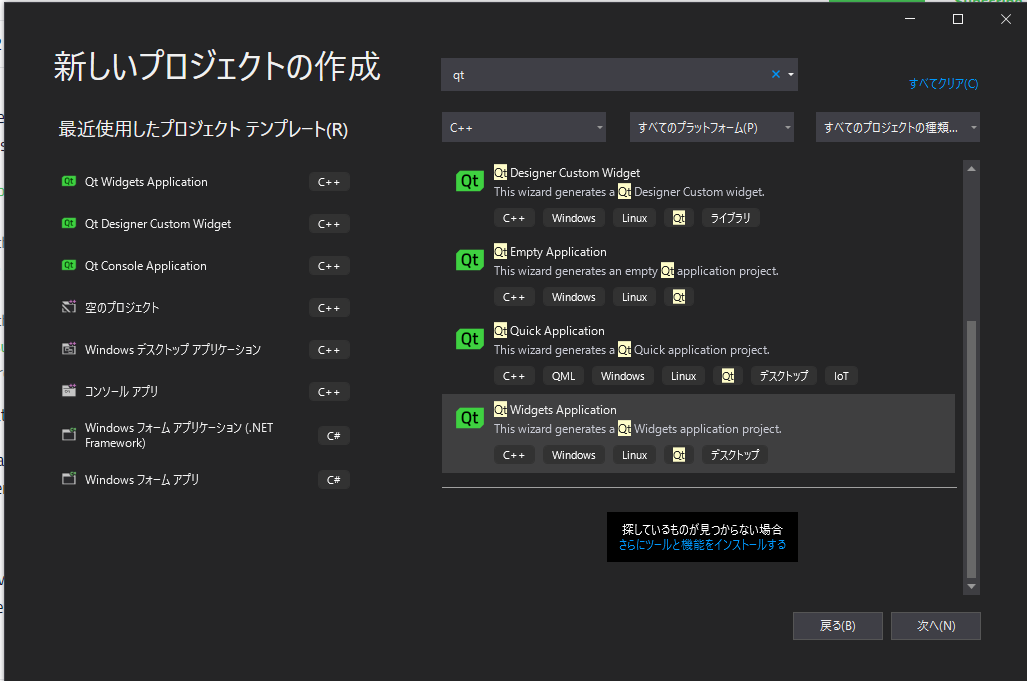Open the すべてのプロジェクトの種類 filter dropdown
Viewport: 1027px width, 681px height.
(x=898, y=127)
